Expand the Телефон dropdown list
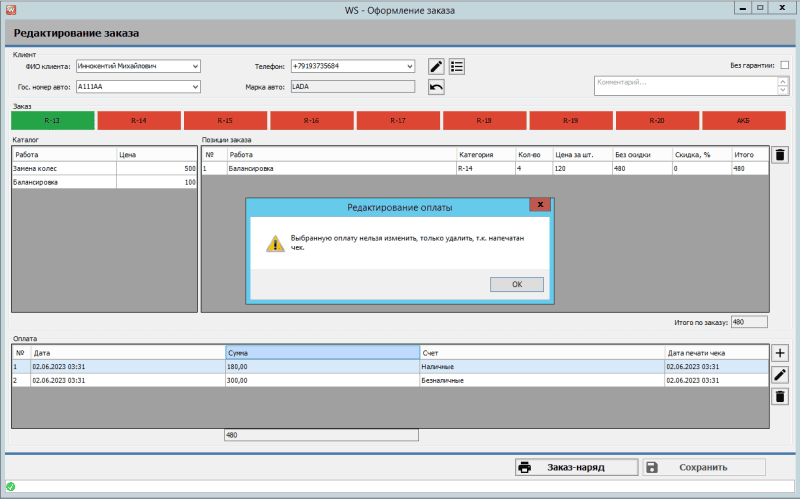This screenshot has height=499, width=800. click(409, 66)
